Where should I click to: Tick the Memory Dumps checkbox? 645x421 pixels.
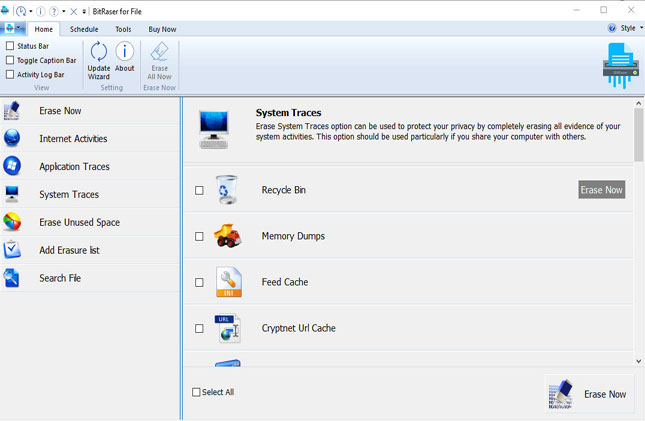[x=199, y=236]
